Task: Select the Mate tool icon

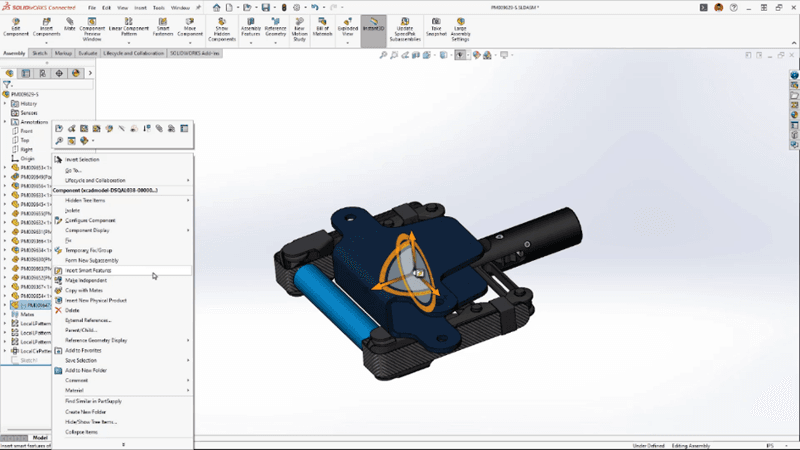Action: coord(70,24)
